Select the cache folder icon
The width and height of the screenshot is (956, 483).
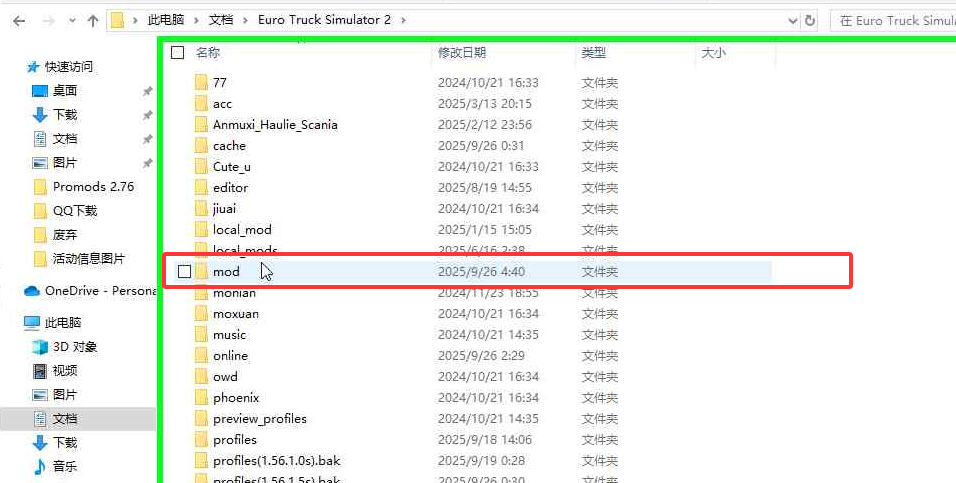pos(201,146)
